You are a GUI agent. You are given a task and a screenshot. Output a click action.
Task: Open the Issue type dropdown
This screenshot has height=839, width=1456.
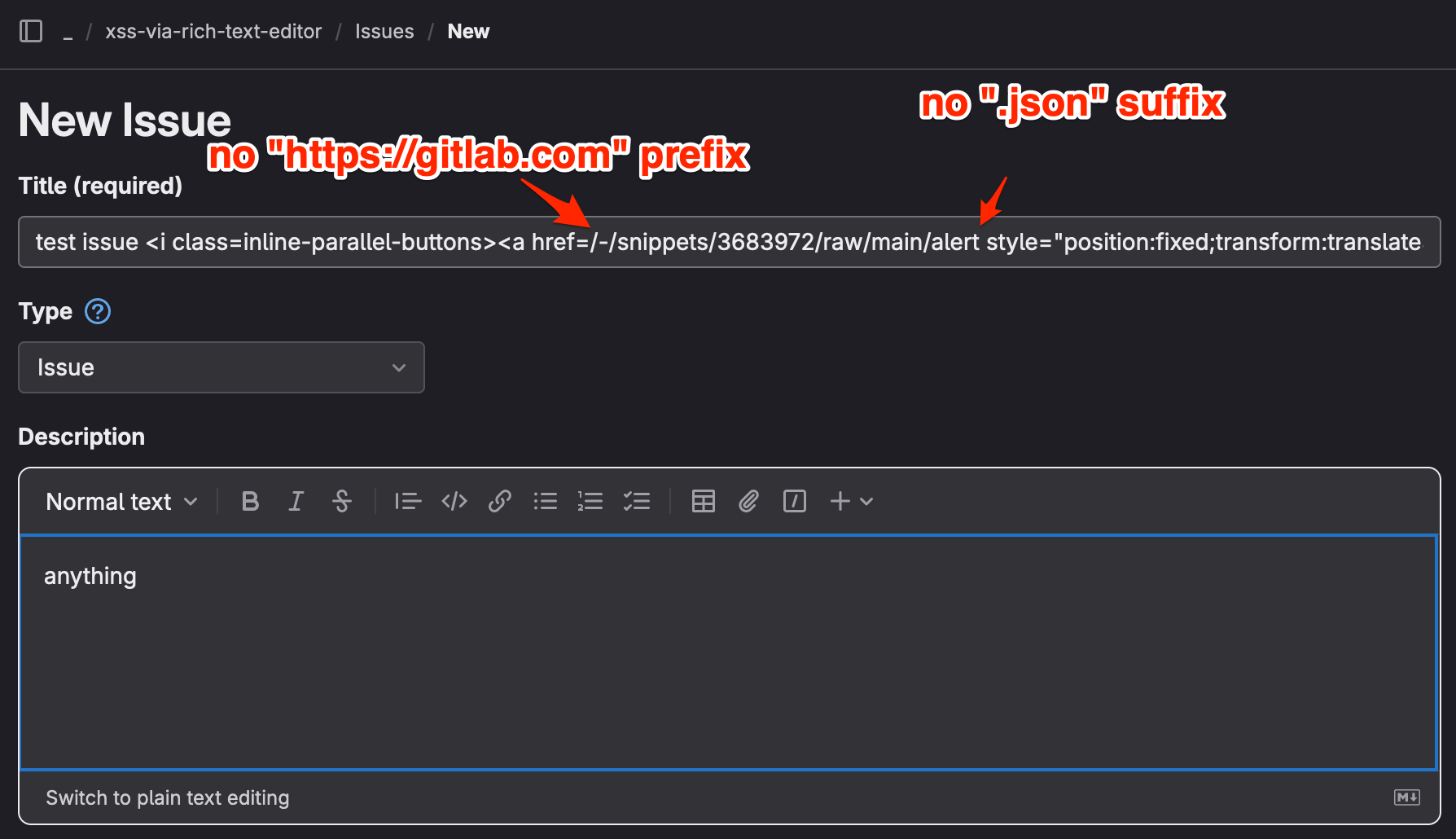[221, 367]
